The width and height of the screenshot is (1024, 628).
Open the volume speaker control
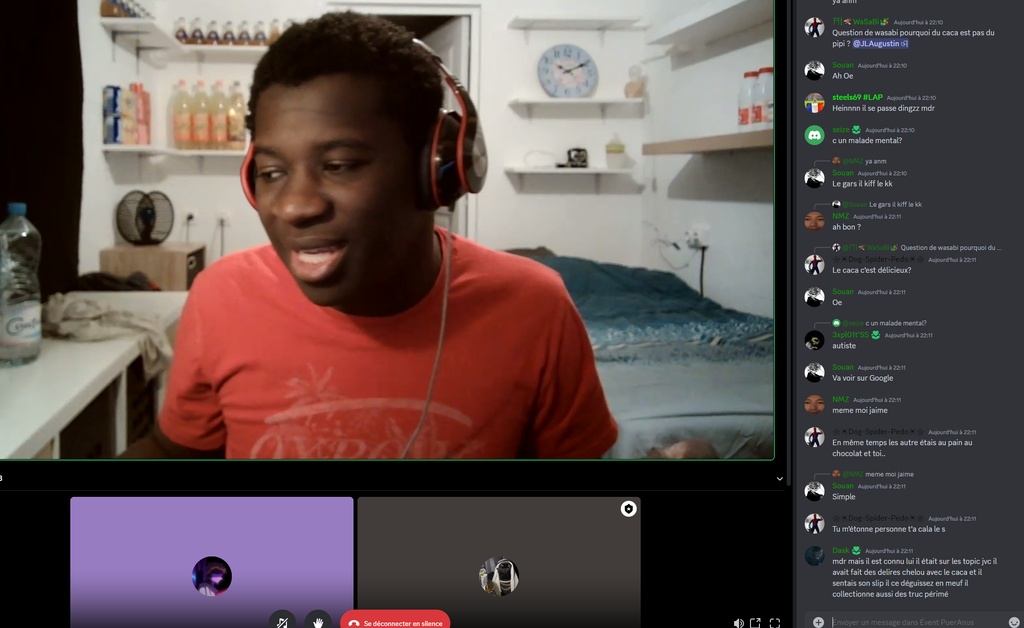(x=738, y=622)
